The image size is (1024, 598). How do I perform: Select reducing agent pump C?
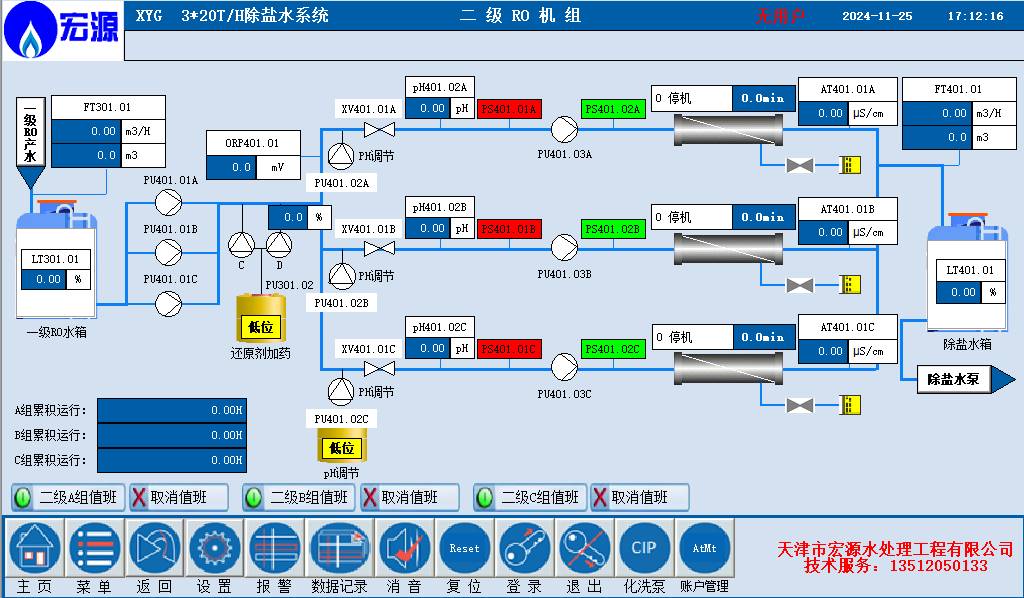pos(242,245)
